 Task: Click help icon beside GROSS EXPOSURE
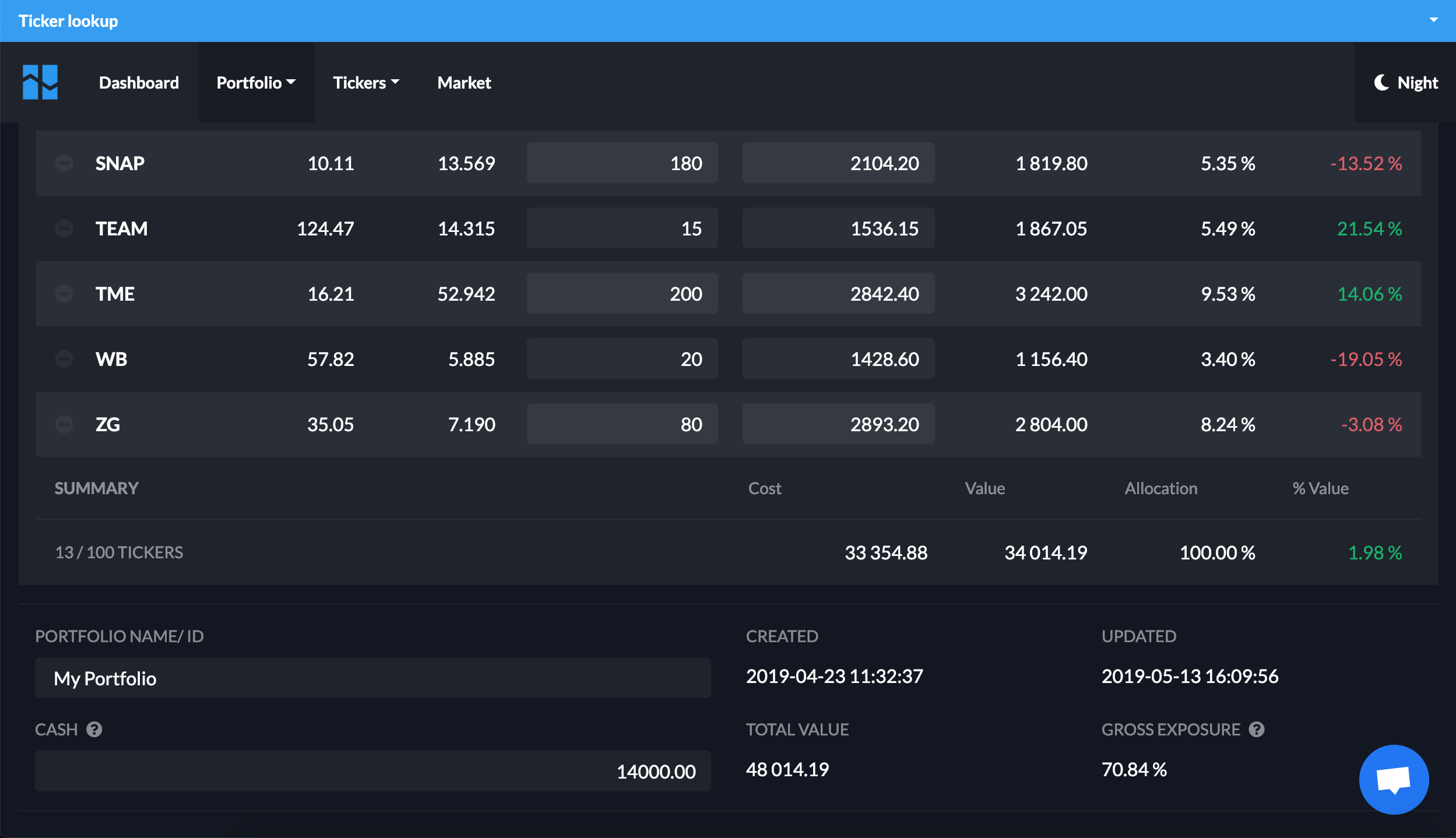[x=1257, y=730]
